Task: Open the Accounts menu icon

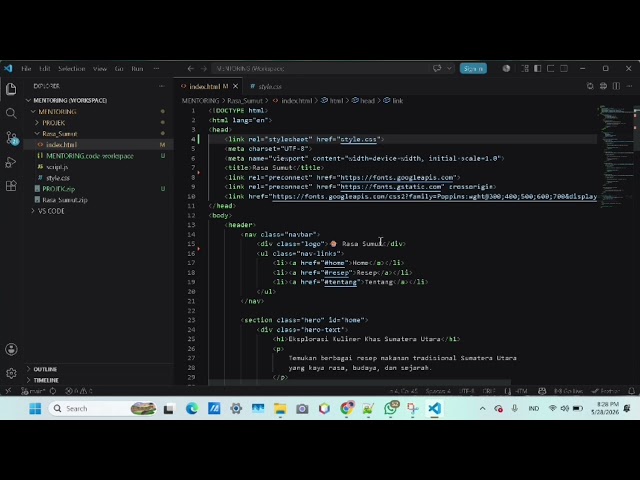Action: tap(11, 349)
